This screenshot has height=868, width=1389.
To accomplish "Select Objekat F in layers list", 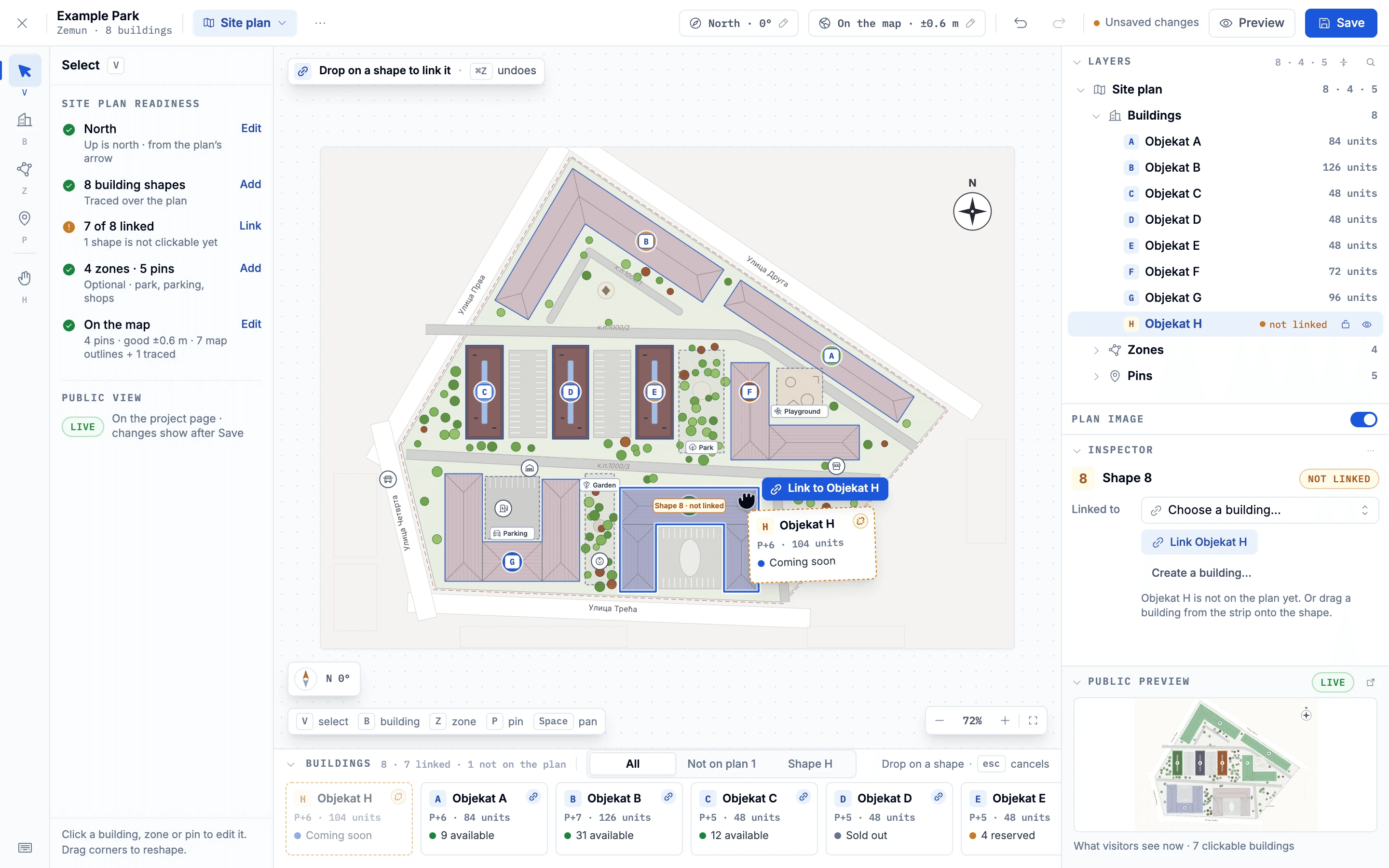I will [1226, 272].
